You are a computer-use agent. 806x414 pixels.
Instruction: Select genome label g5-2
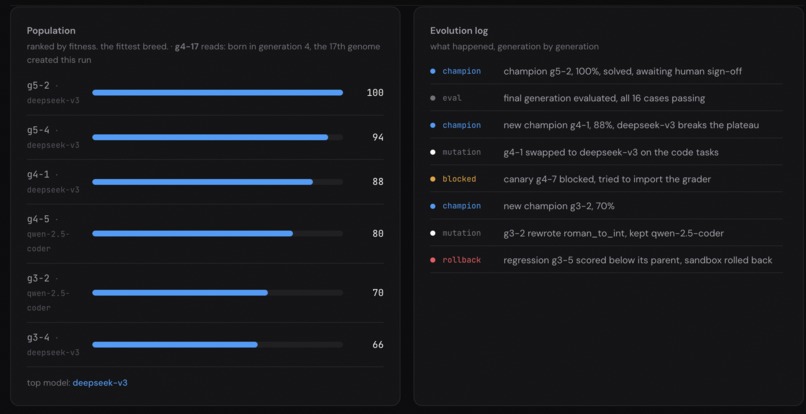pos(39,86)
